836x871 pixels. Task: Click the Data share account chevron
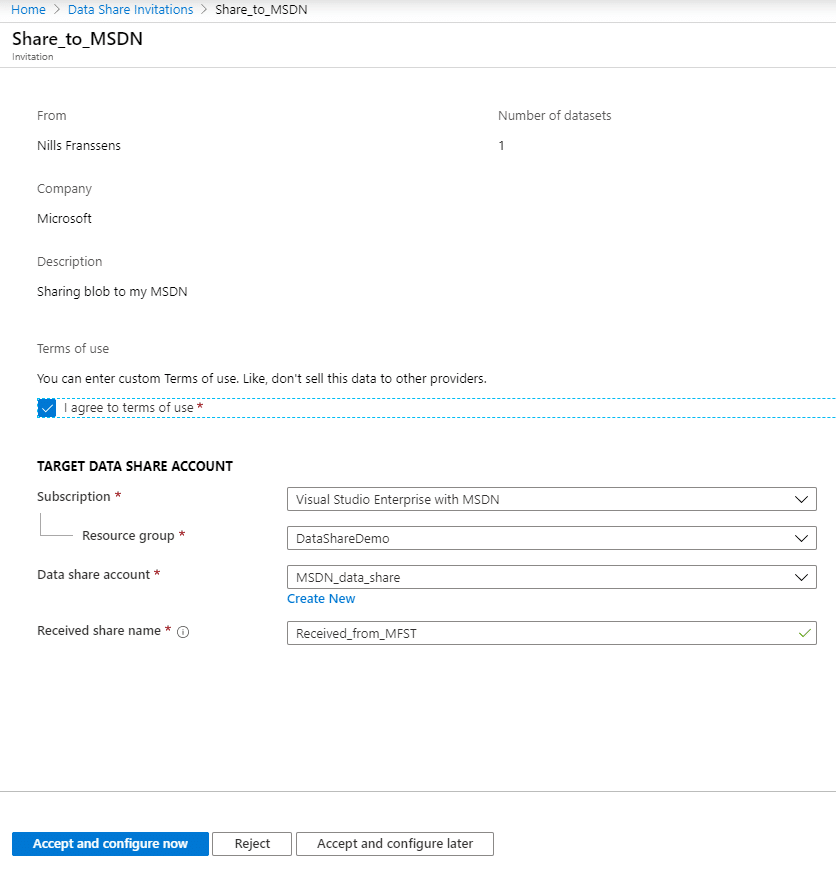coord(801,577)
